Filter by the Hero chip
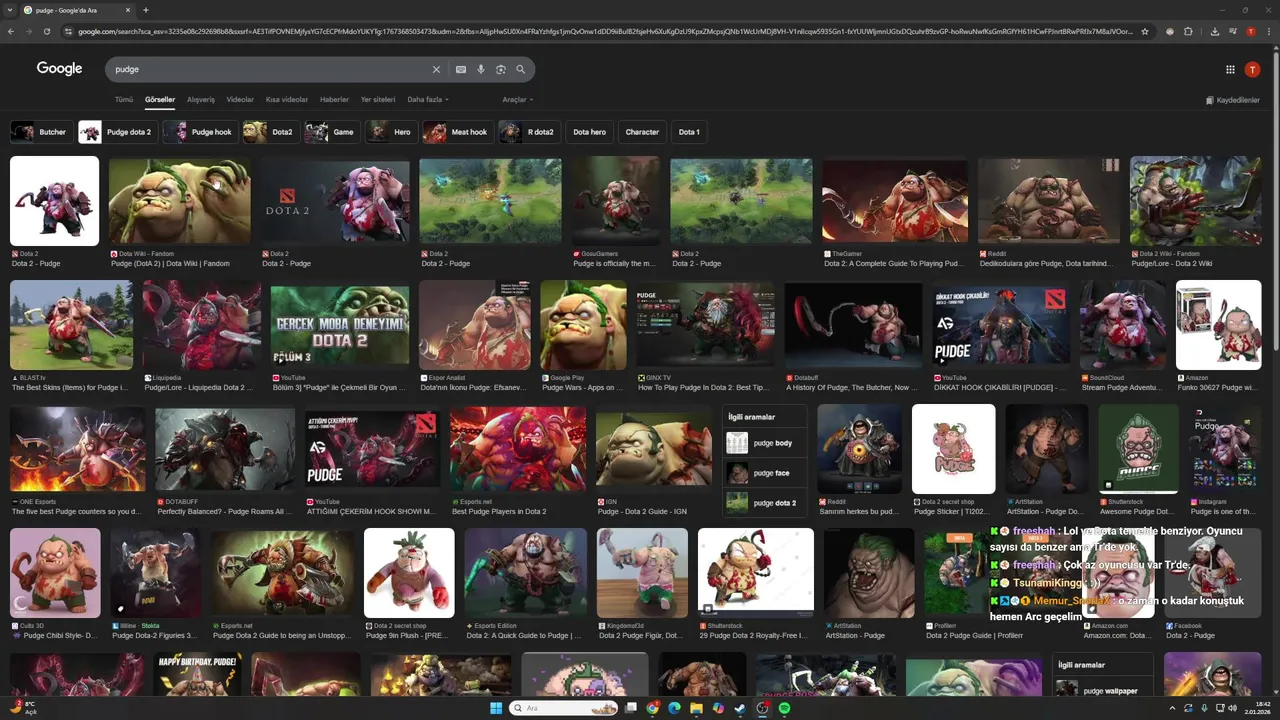This screenshot has height=720, width=1280. click(x=391, y=132)
